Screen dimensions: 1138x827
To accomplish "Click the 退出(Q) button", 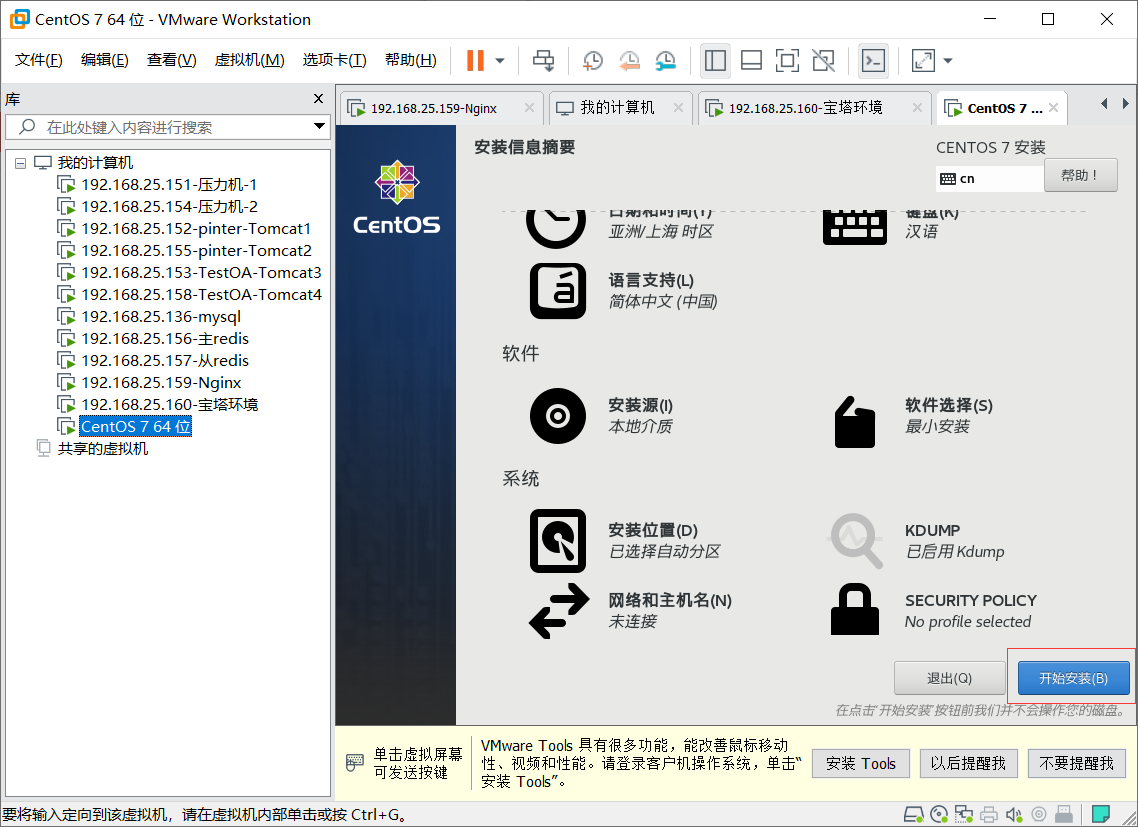I will coord(949,678).
